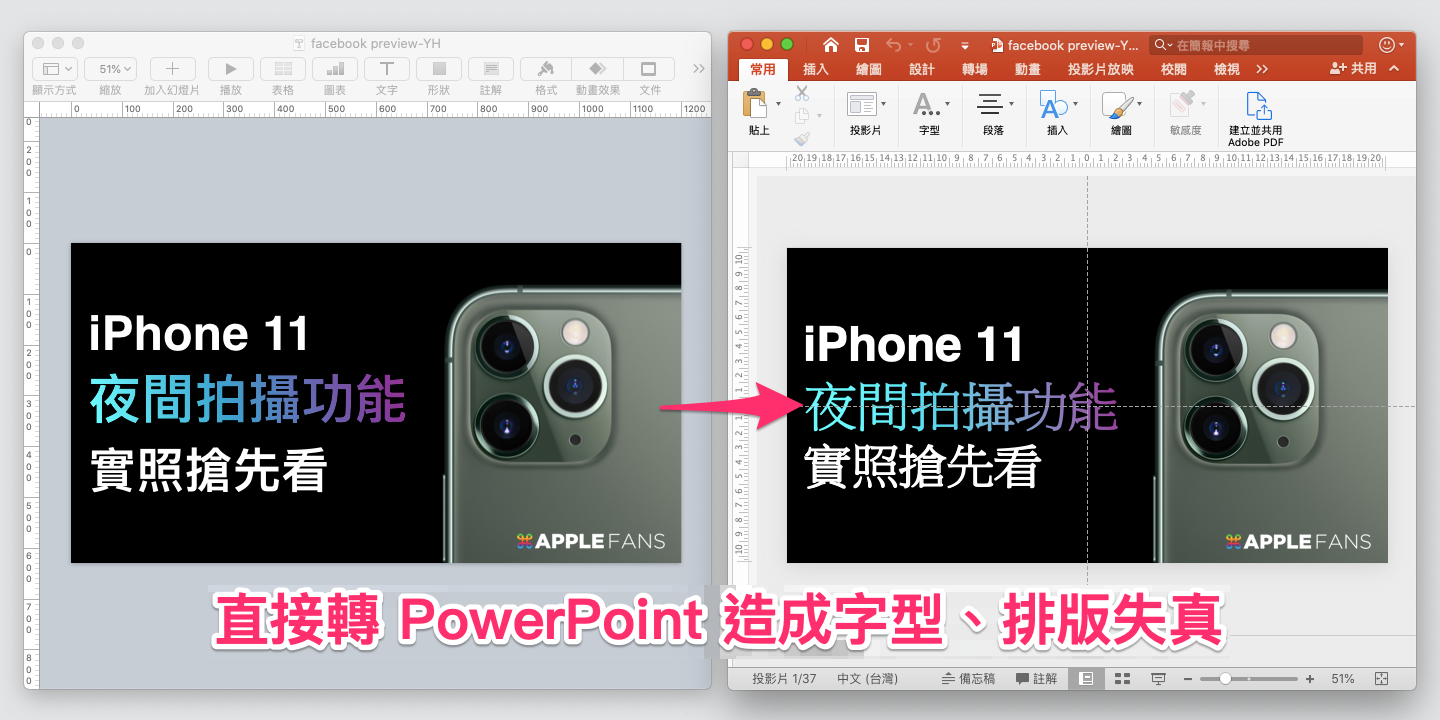Image resolution: width=1440 pixels, height=720 pixels.
Task: Add a comment in Keynote (註解)
Action: (491, 69)
